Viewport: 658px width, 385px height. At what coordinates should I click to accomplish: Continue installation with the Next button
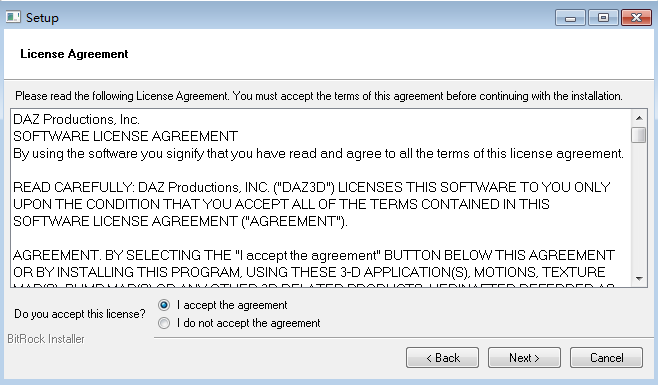(x=524, y=358)
